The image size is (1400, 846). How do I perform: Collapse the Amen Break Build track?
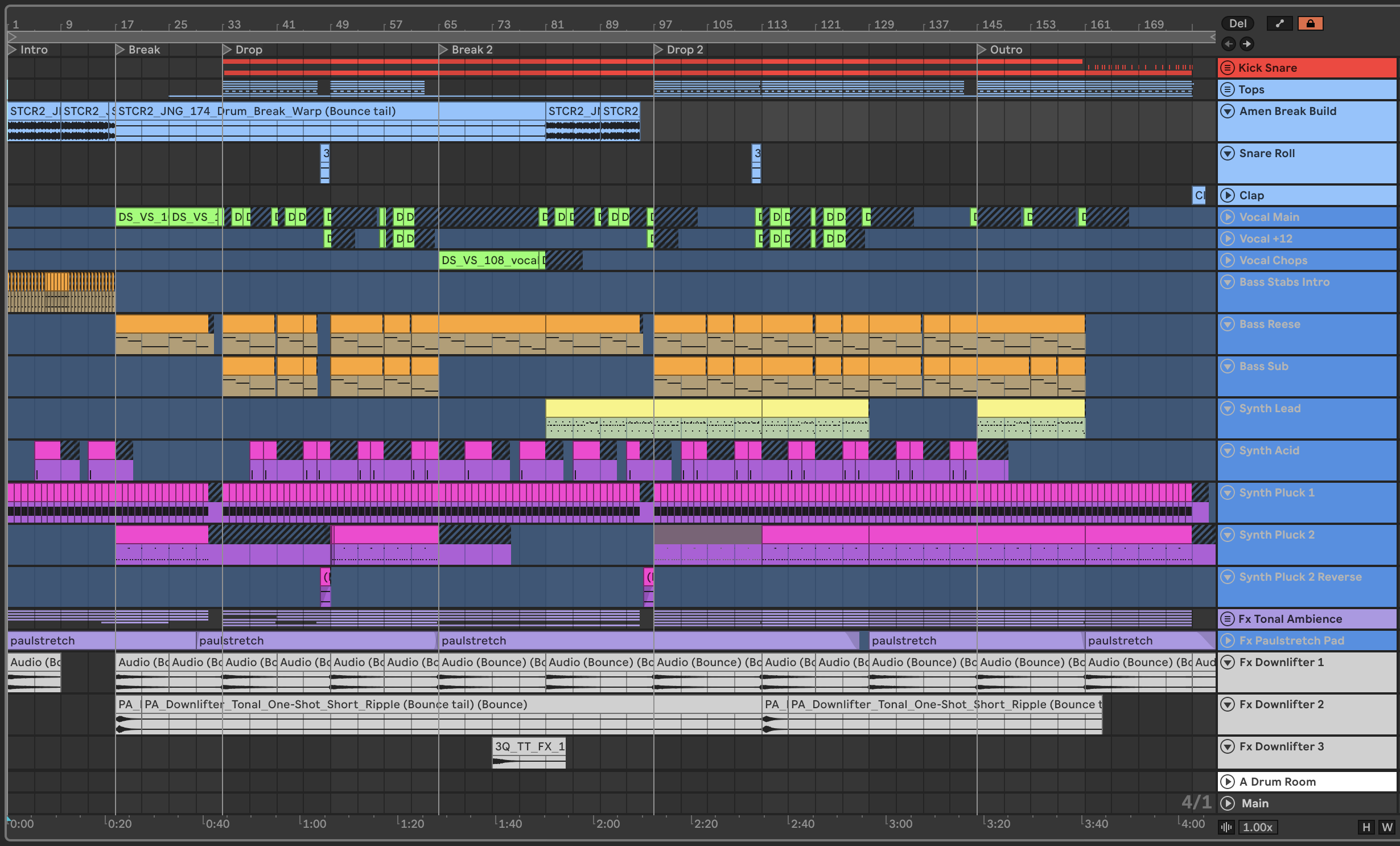point(1228,111)
